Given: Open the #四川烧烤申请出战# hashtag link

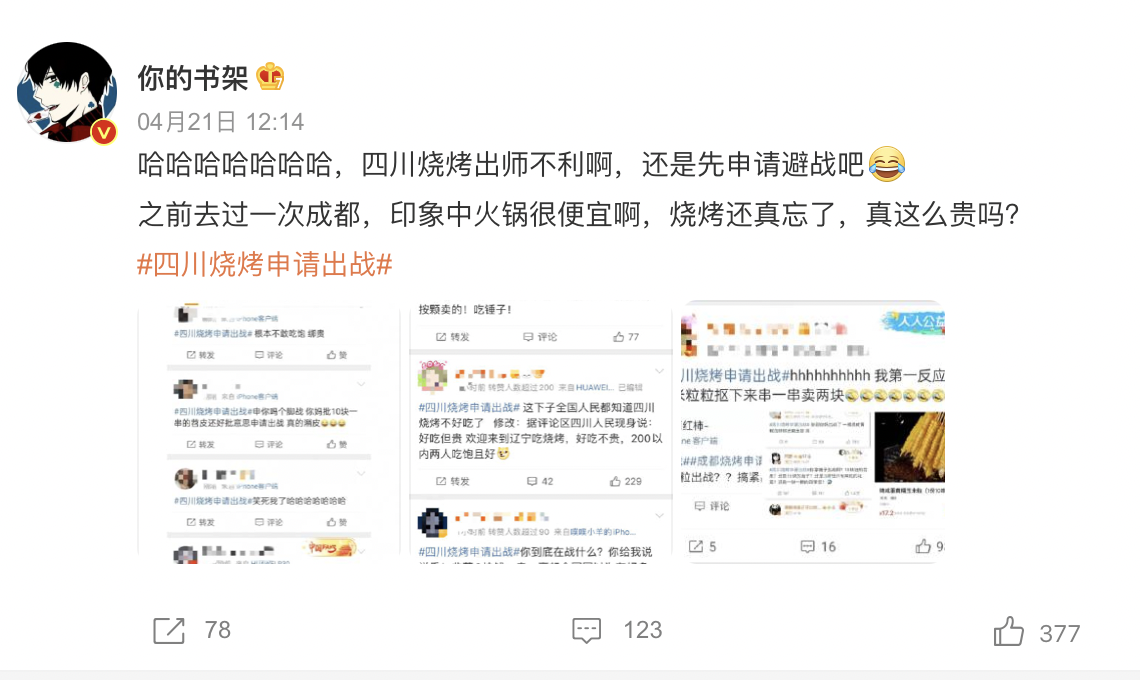Looking at the screenshot, I should tap(265, 264).
